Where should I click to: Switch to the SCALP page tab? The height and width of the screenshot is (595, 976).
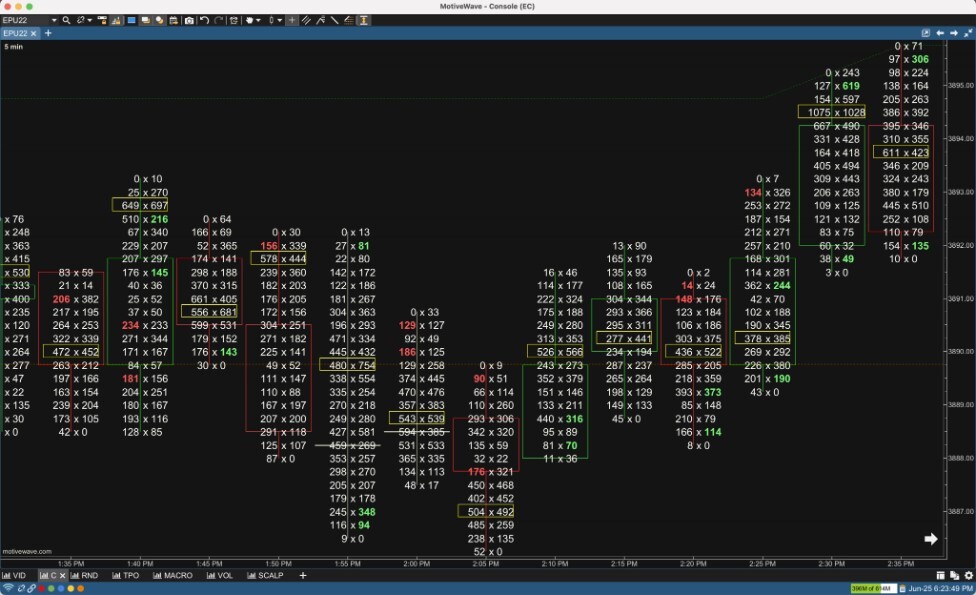coord(265,576)
